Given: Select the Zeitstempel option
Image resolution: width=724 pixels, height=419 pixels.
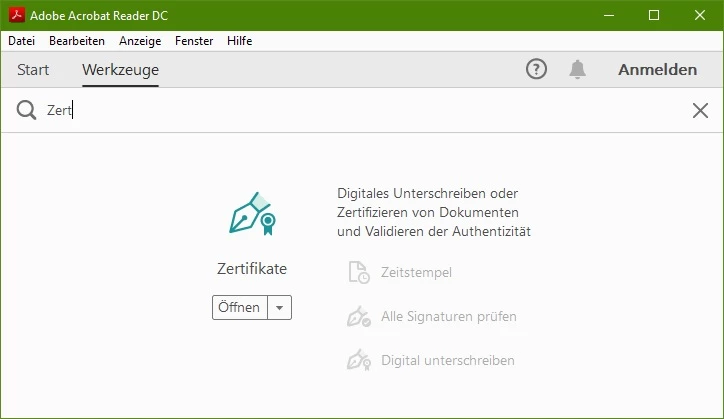Looking at the screenshot, I should point(416,272).
